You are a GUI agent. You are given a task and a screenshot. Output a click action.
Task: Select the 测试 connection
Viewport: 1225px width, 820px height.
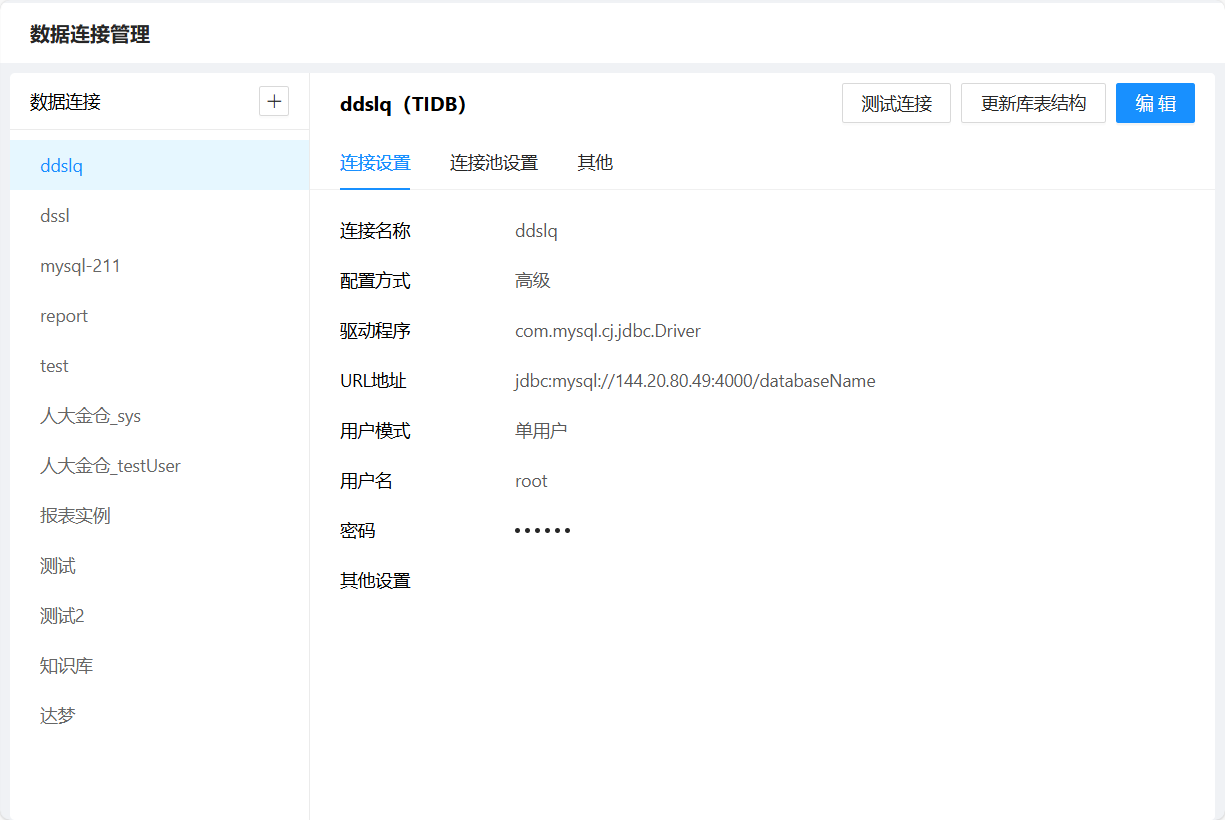58,566
